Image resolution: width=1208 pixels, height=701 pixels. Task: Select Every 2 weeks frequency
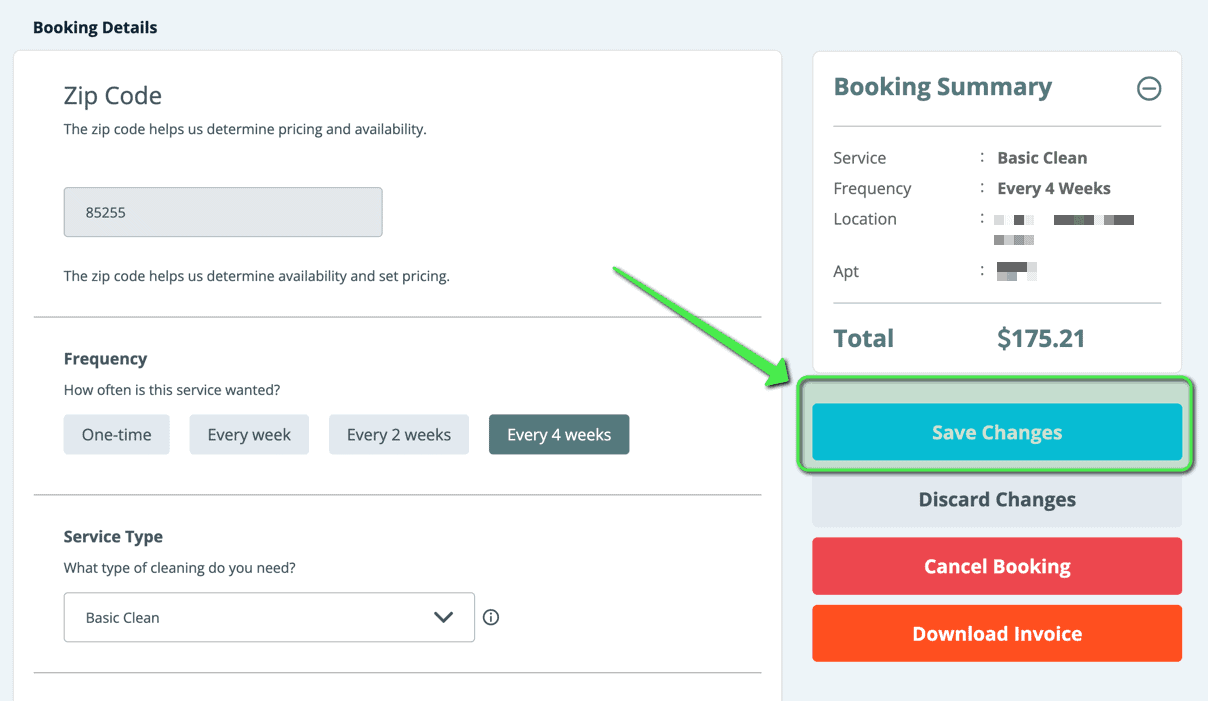point(399,434)
